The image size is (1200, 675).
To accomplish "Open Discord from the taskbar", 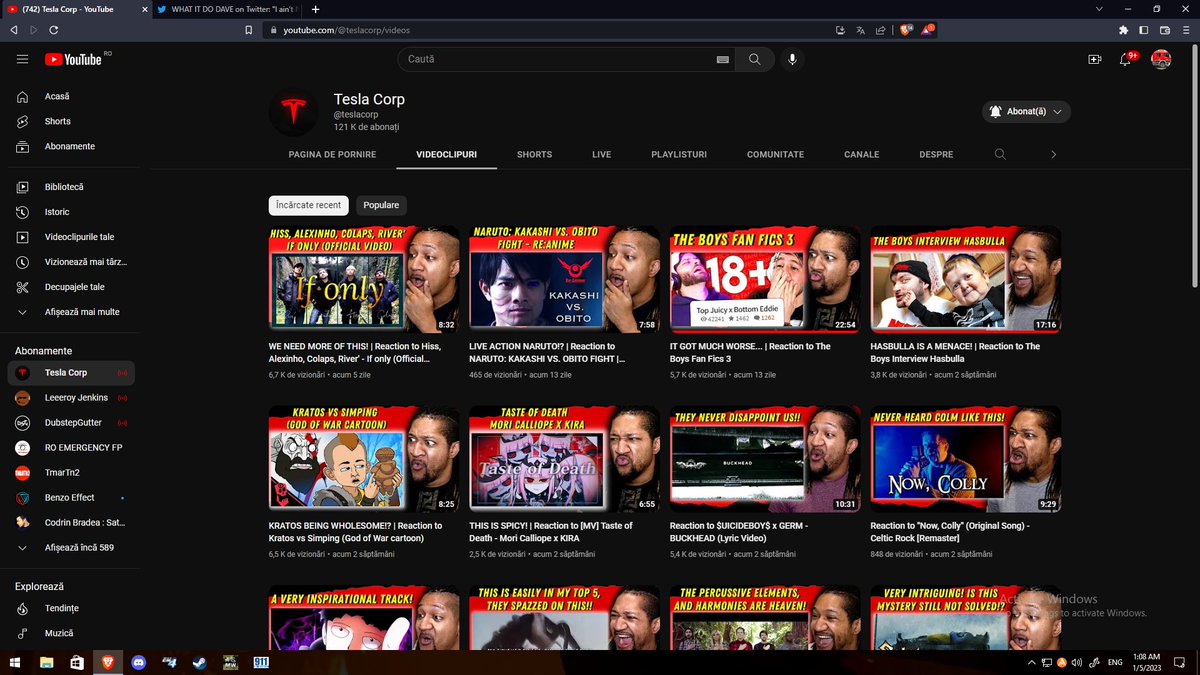I will pyautogui.click(x=138, y=662).
